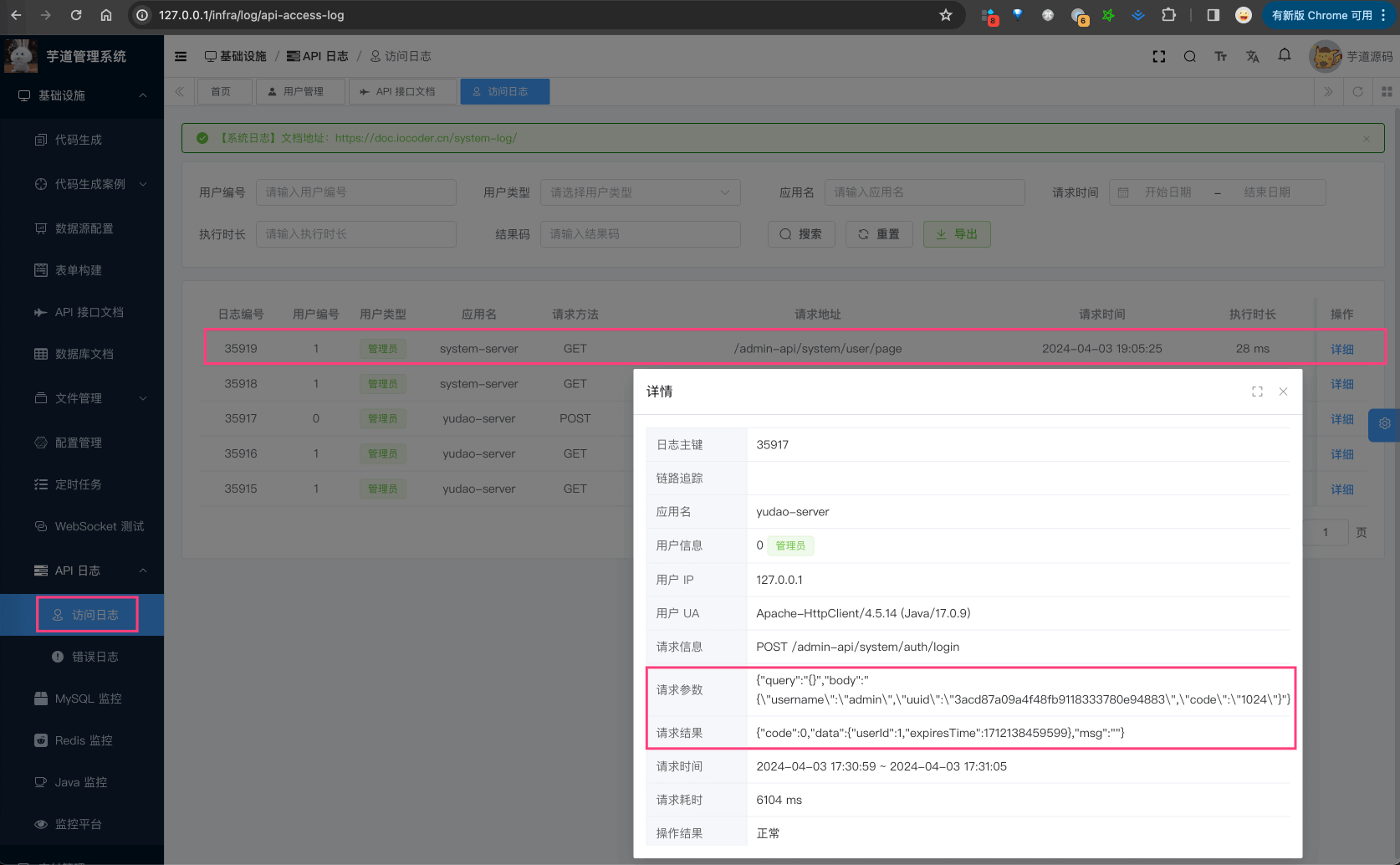Open the 用户类型 dropdown
1400x865 pixels.
(x=640, y=192)
